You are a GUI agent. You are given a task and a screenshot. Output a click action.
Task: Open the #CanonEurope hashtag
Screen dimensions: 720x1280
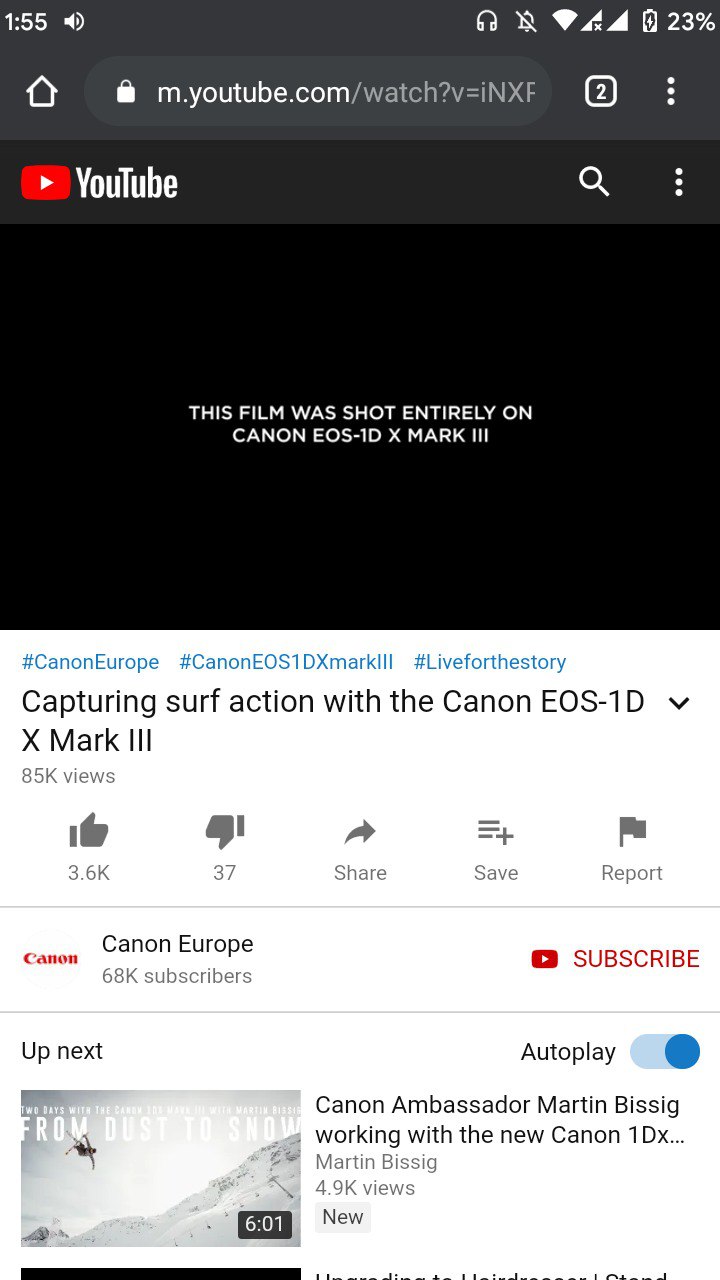tap(90, 662)
